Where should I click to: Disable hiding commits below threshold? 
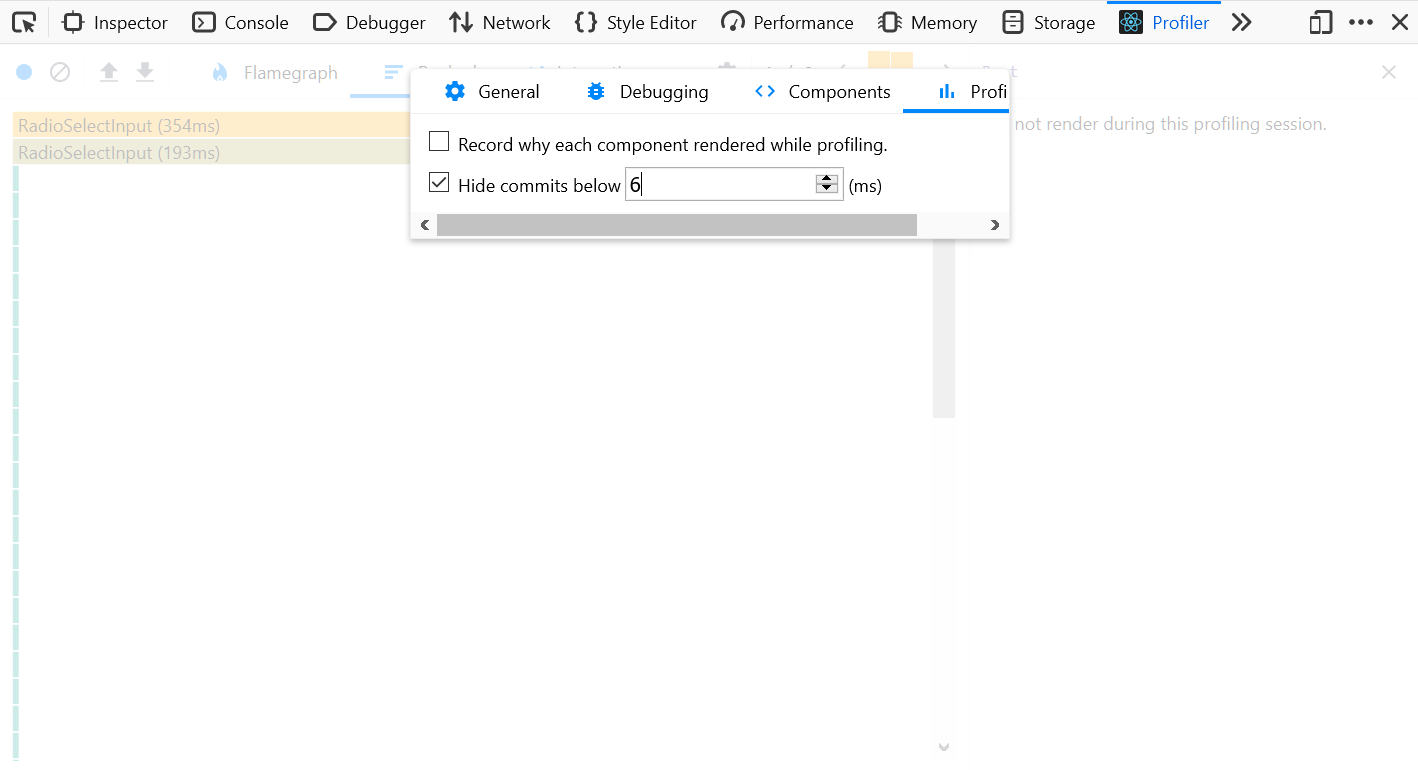[438, 182]
